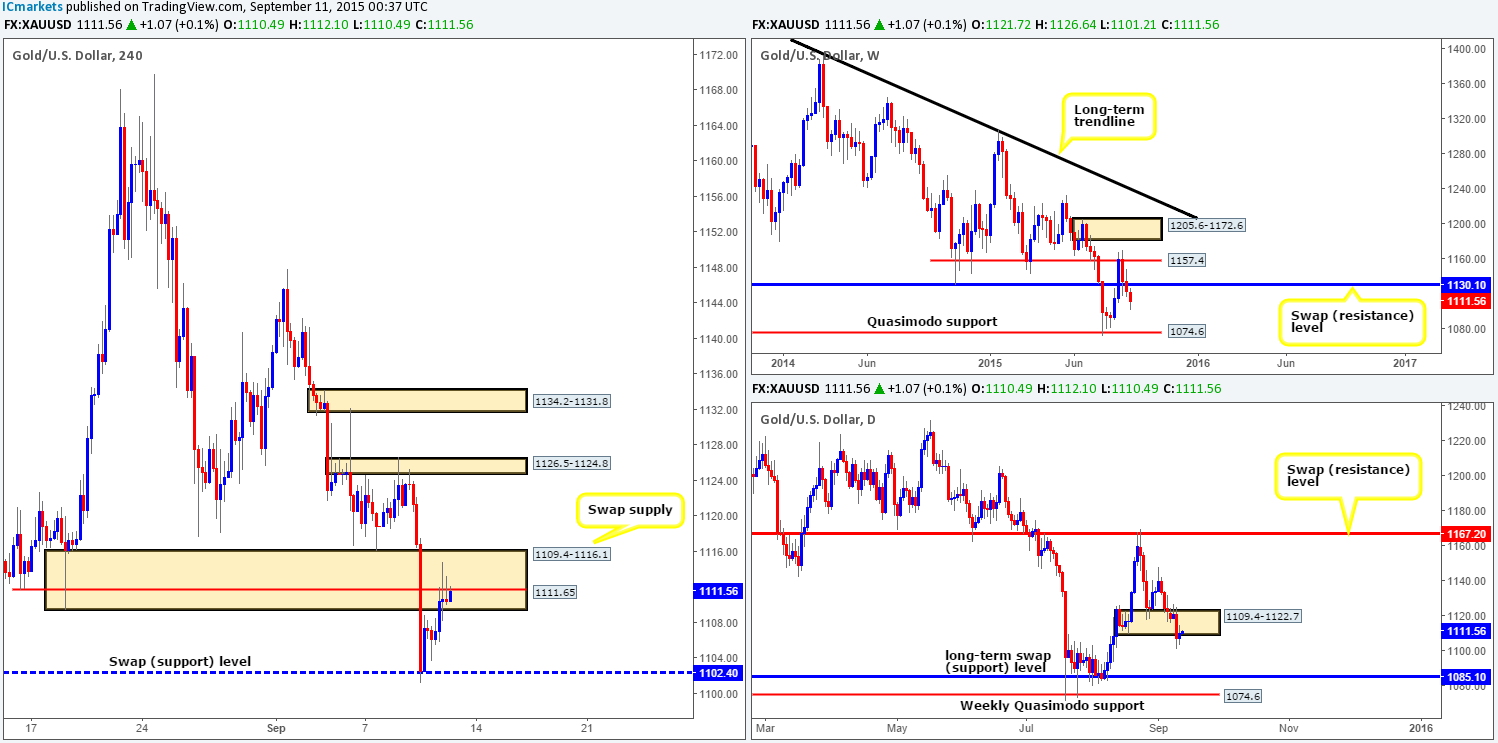This screenshot has width=1498, height=743.
Task: Click the 'Nov' label on daily time axis
Action: coord(1288,727)
